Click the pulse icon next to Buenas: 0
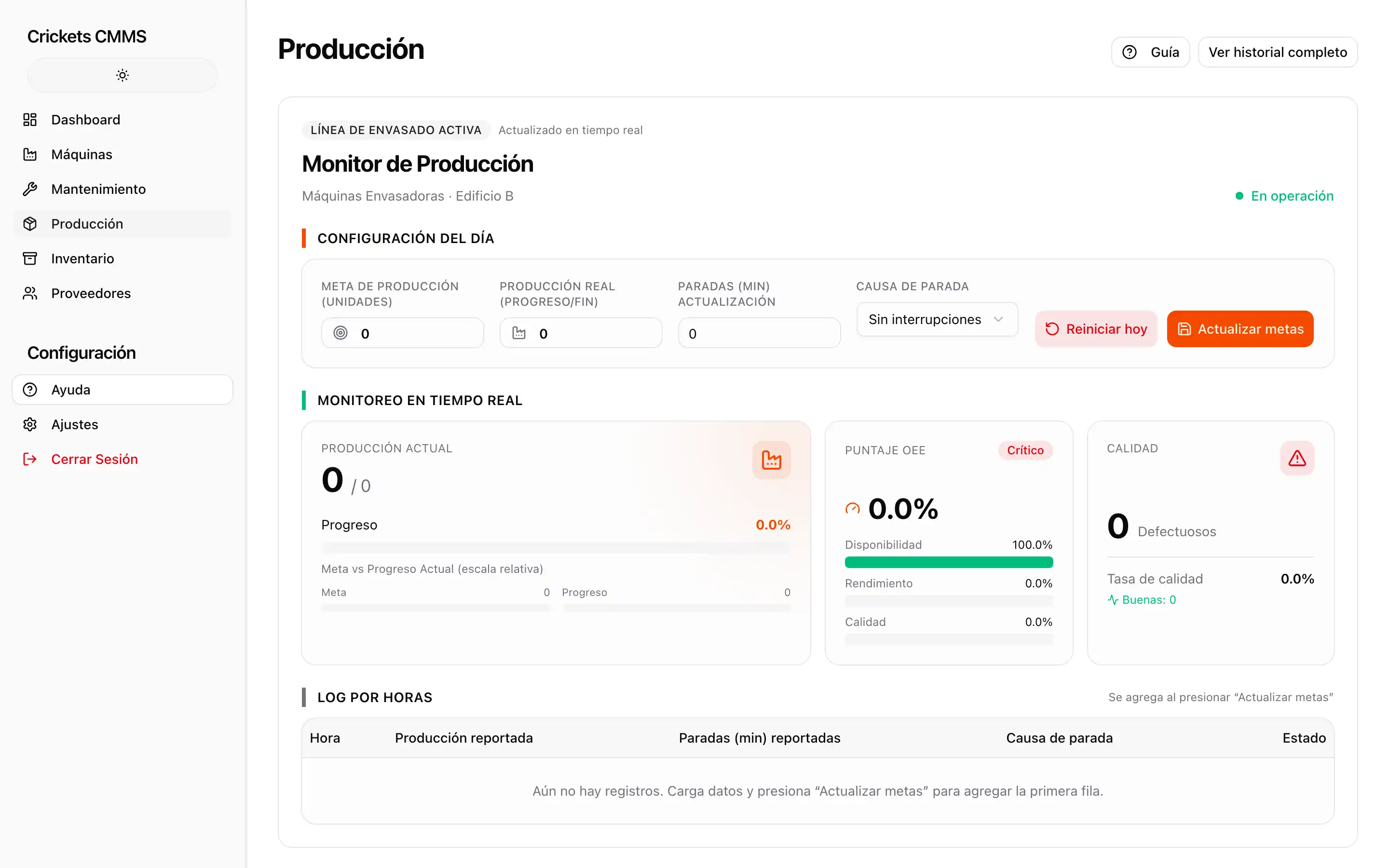The width and height of the screenshot is (1389, 868). [1113, 600]
